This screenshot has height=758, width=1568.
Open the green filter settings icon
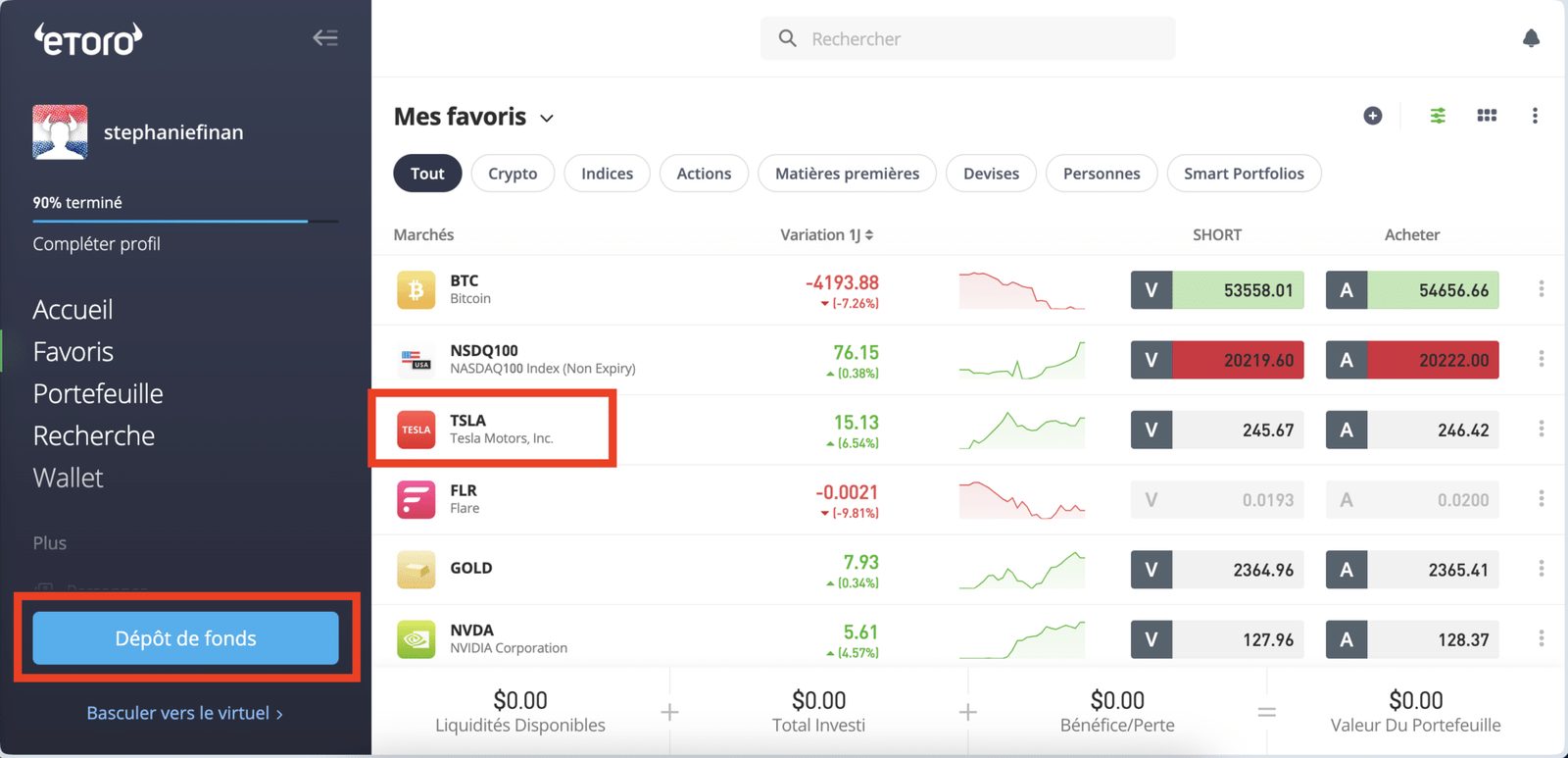(x=1438, y=116)
